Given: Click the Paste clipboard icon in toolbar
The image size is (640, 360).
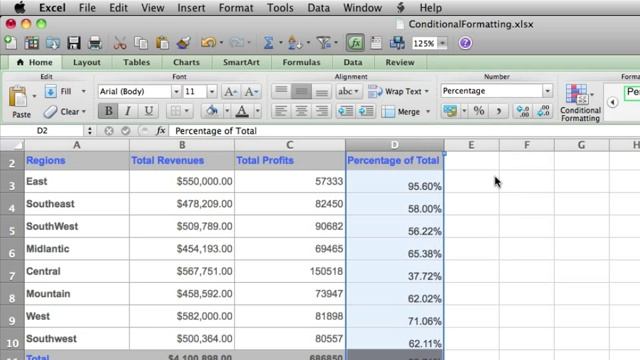Looking at the screenshot, I should 162,43.
